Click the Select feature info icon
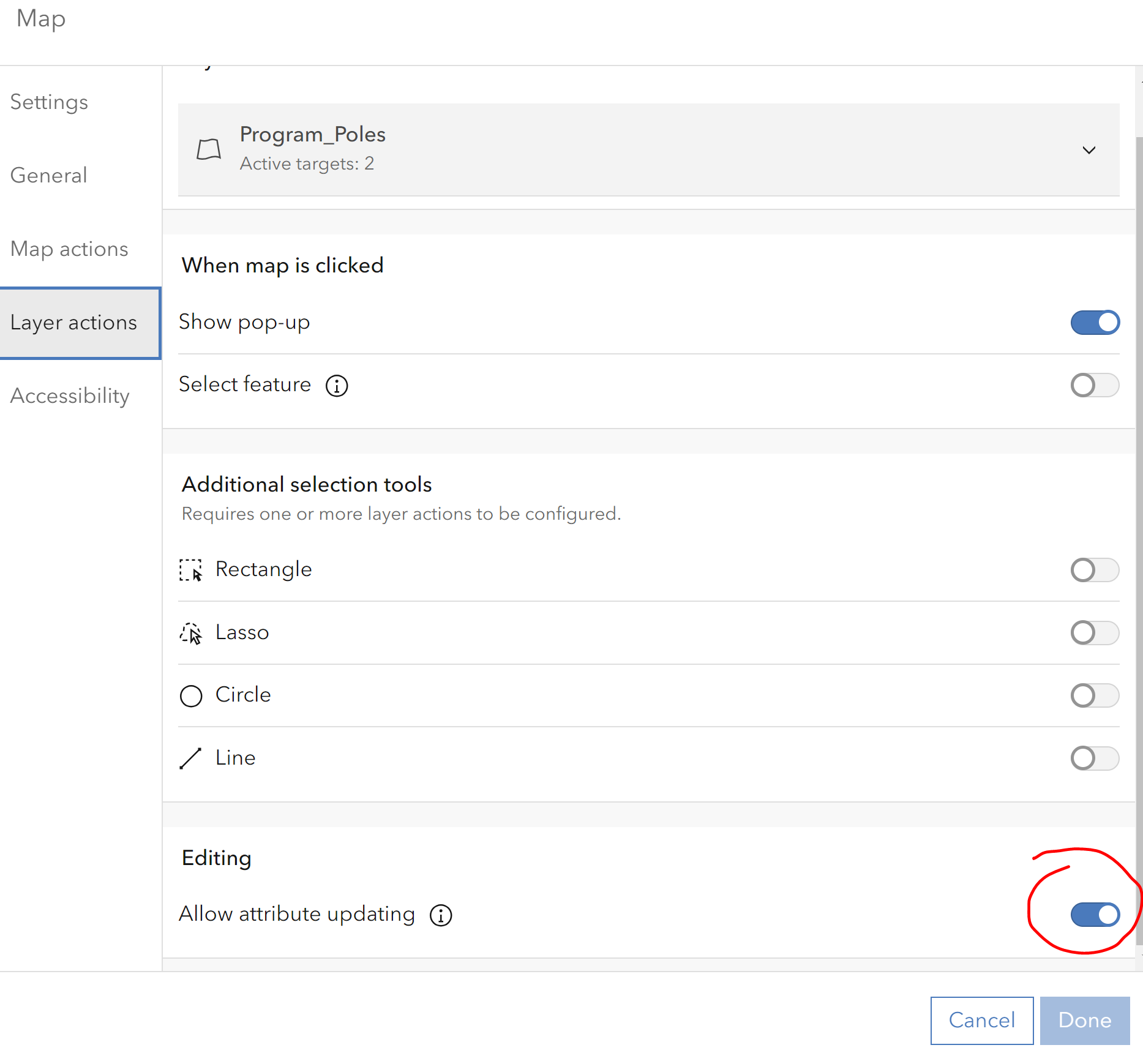This screenshot has width=1143, height=1064. tap(337, 386)
